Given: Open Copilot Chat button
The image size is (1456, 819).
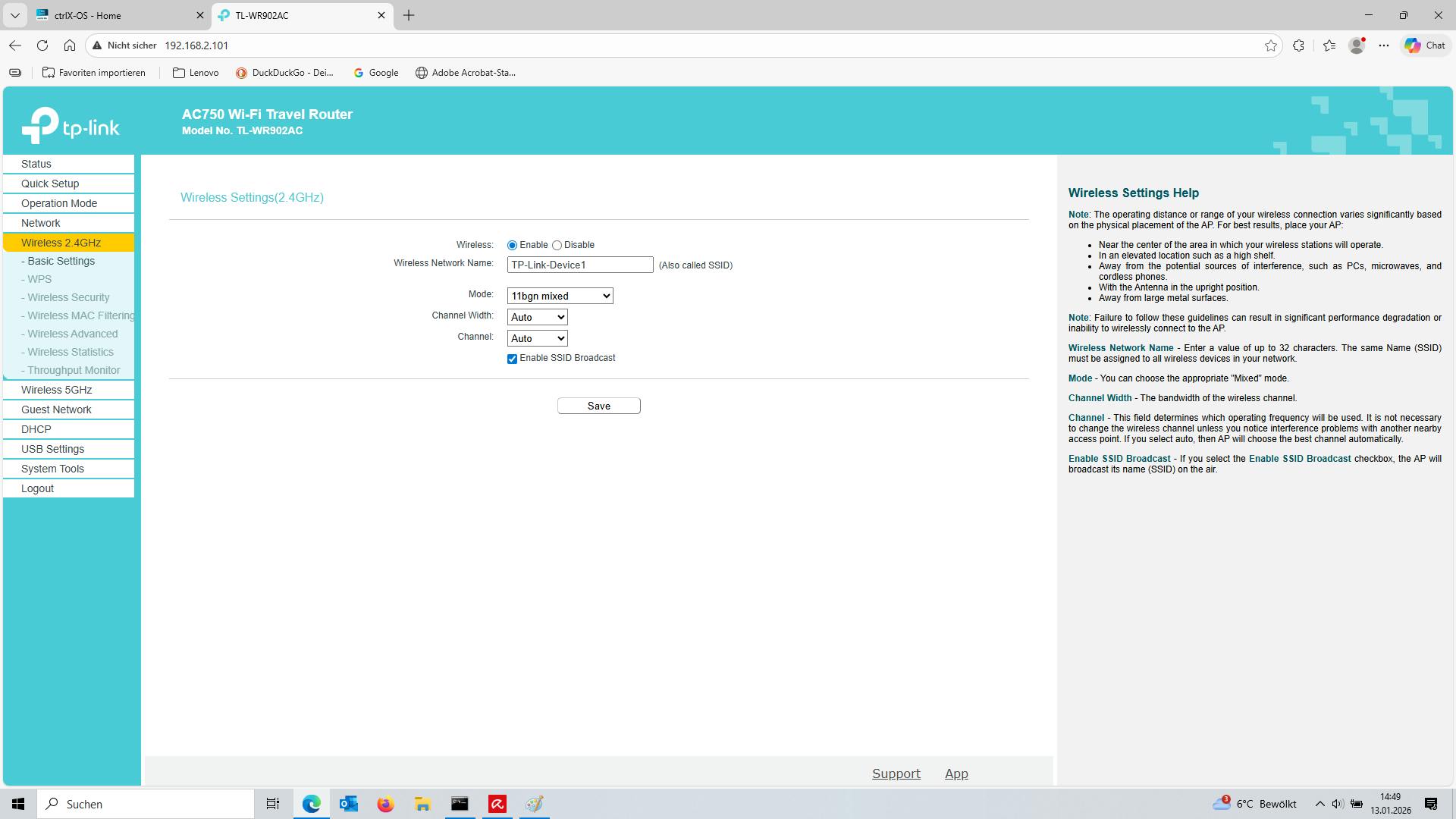Looking at the screenshot, I should (x=1426, y=45).
